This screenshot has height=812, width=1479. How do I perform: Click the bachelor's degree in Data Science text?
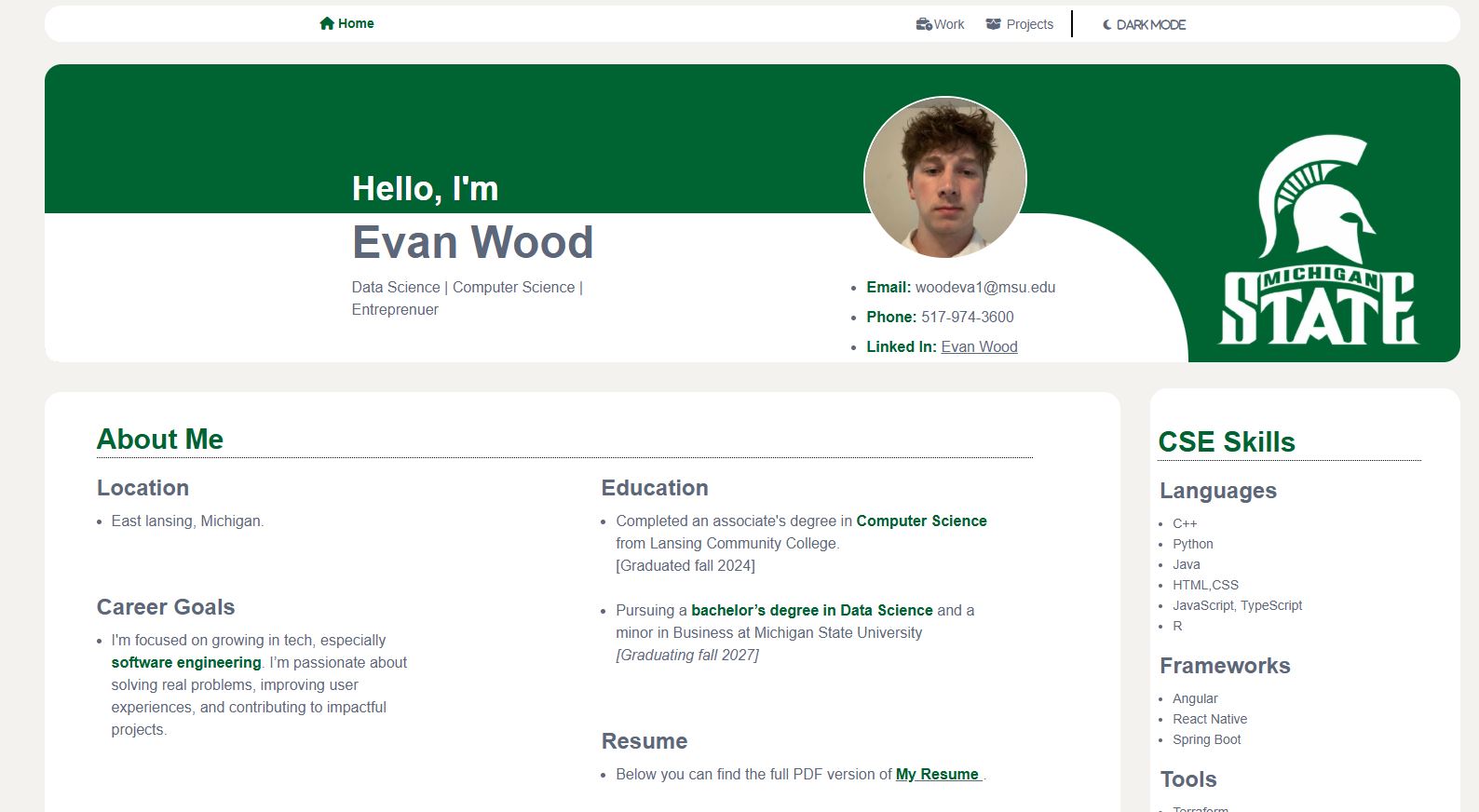pos(811,611)
